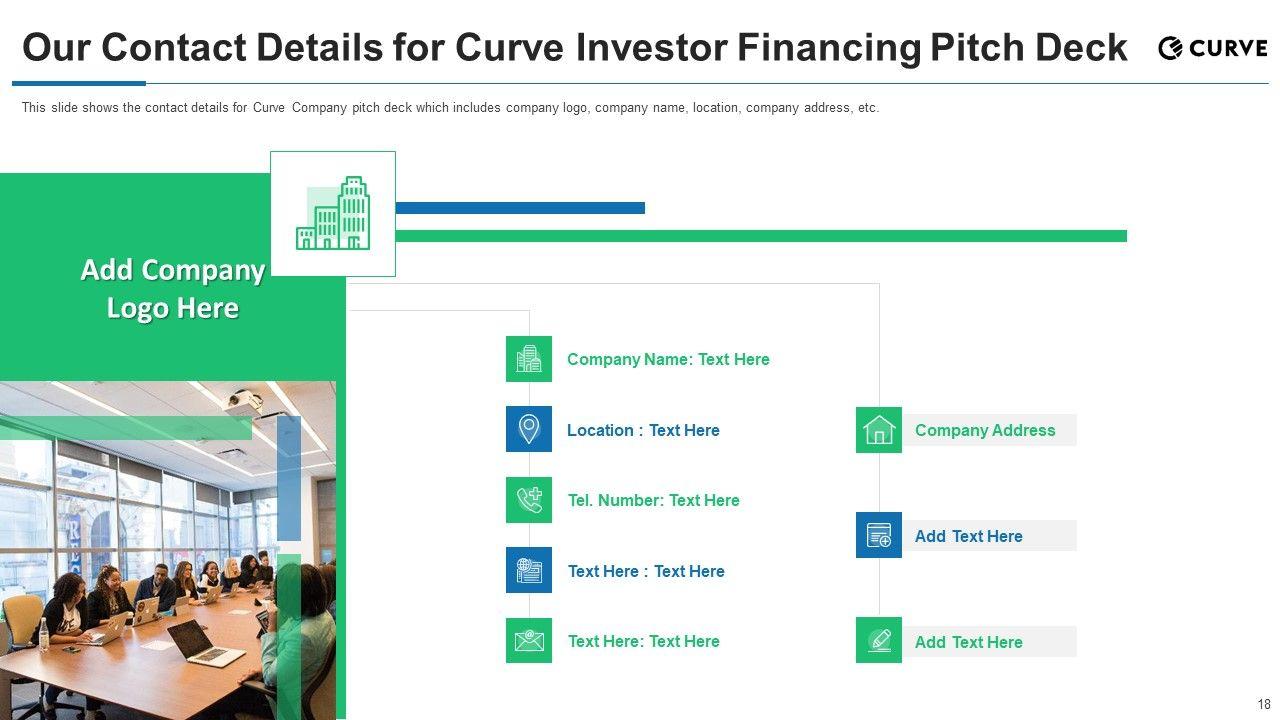This screenshot has width=1280, height=720.
Task: Click 'Location : Text Here' label
Action: click(x=643, y=430)
